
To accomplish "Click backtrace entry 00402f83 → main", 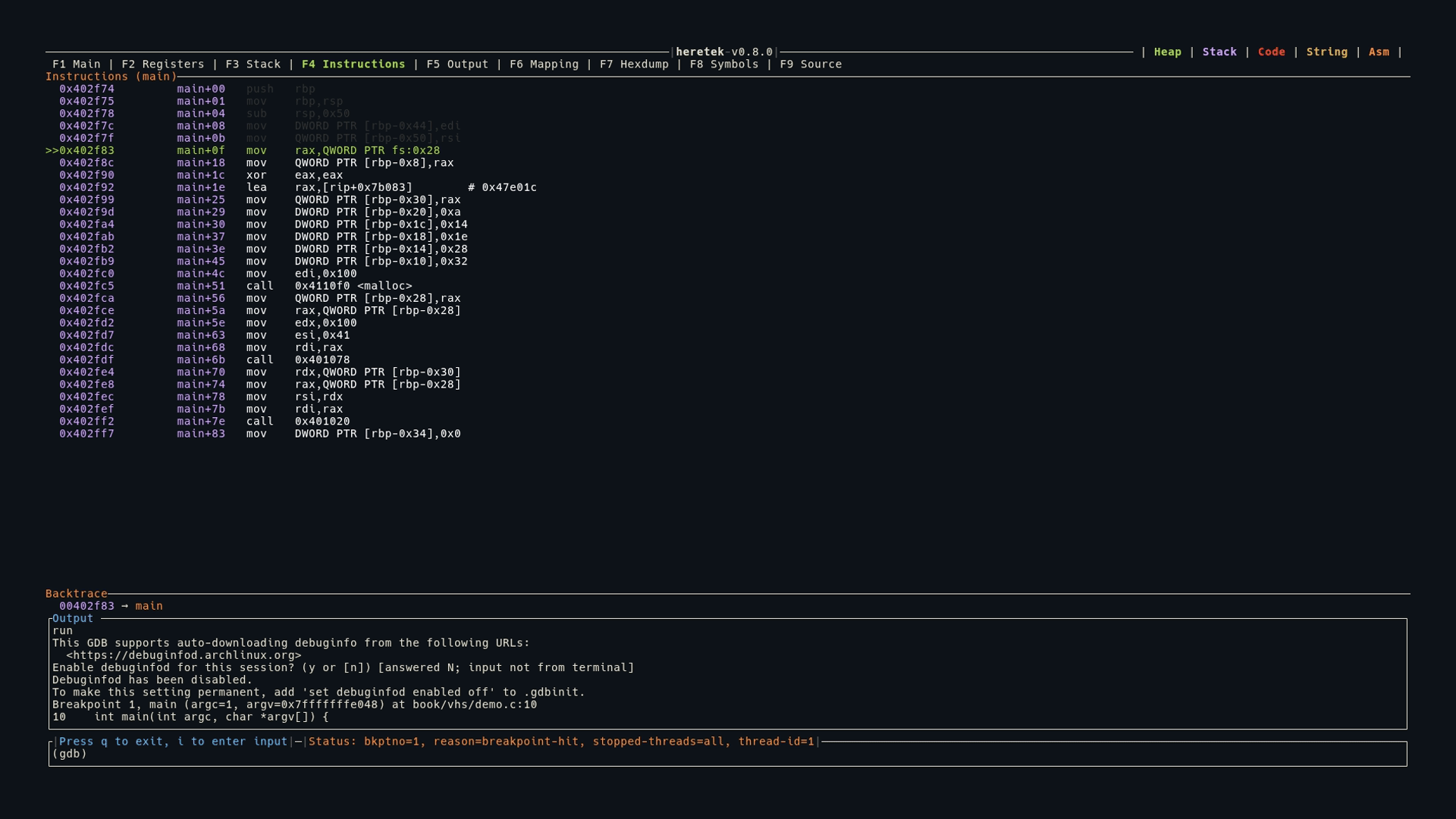I will click(x=111, y=606).
